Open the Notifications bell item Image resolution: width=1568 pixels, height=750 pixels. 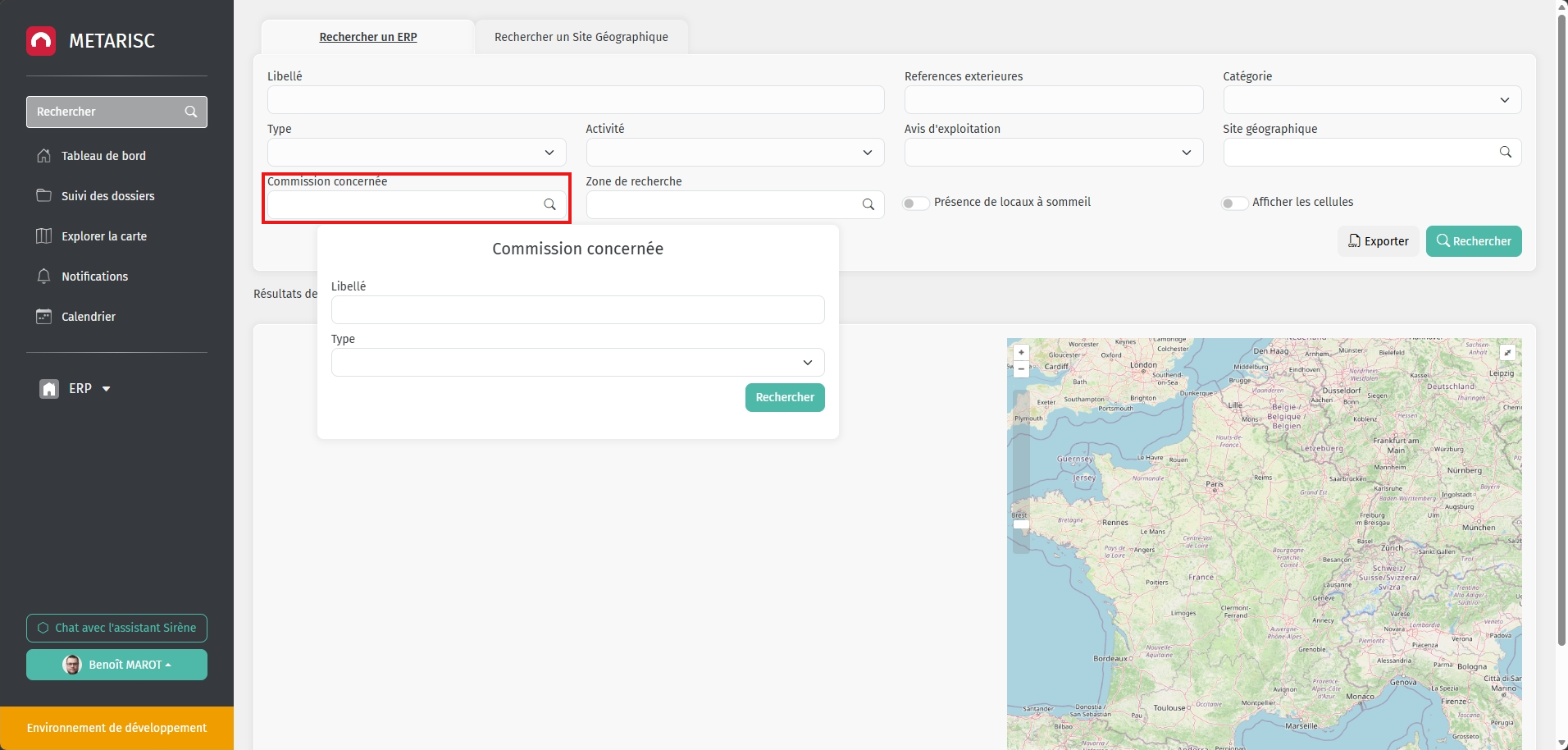[x=94, y=277]
